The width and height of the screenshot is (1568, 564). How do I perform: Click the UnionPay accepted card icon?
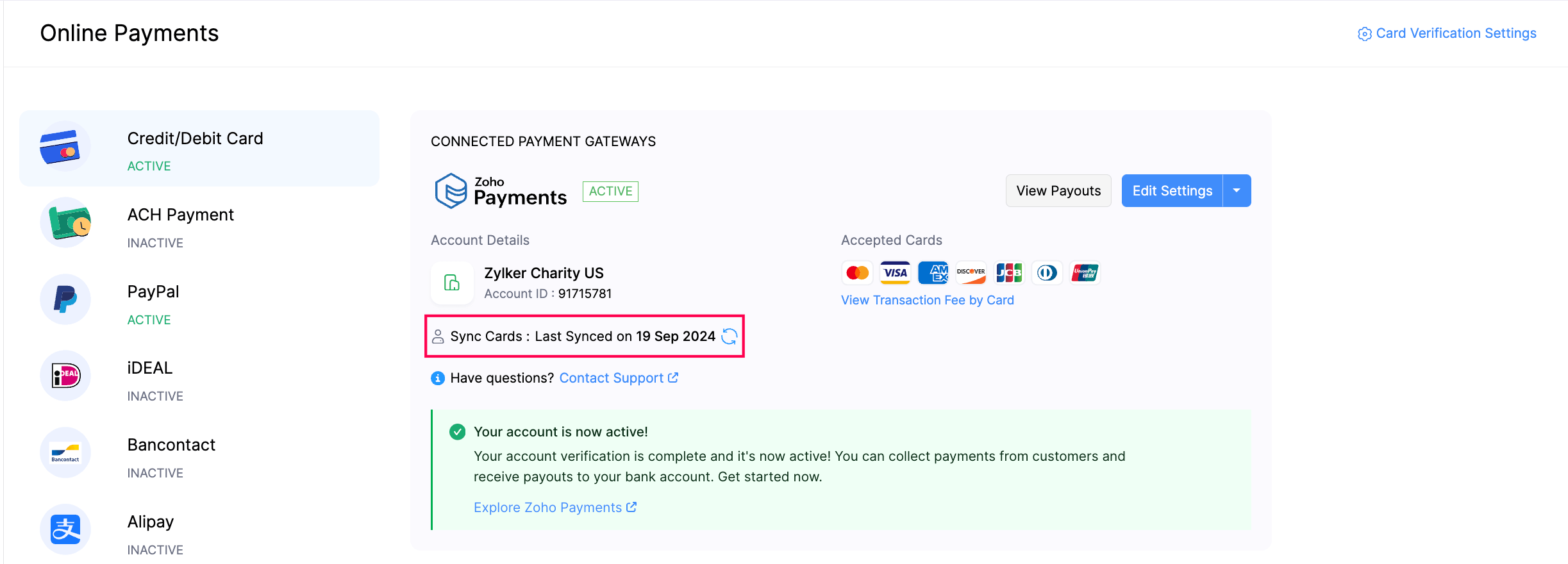click(x=1085, y=273)
